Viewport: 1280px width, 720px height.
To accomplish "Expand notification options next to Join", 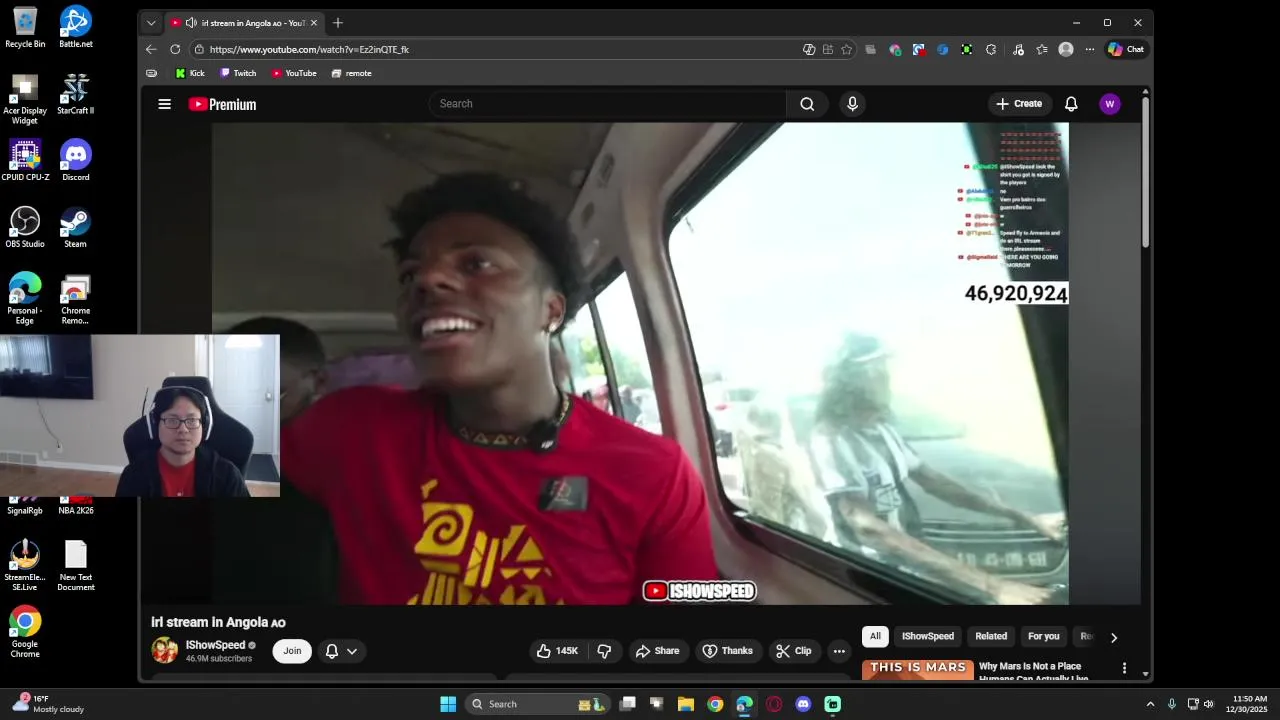I will (x=341, y=651).
